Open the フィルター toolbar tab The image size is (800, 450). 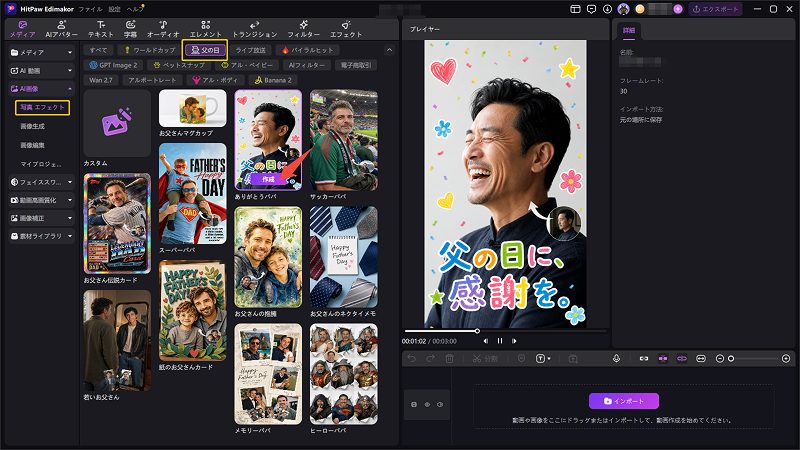(x=303, y=29)
